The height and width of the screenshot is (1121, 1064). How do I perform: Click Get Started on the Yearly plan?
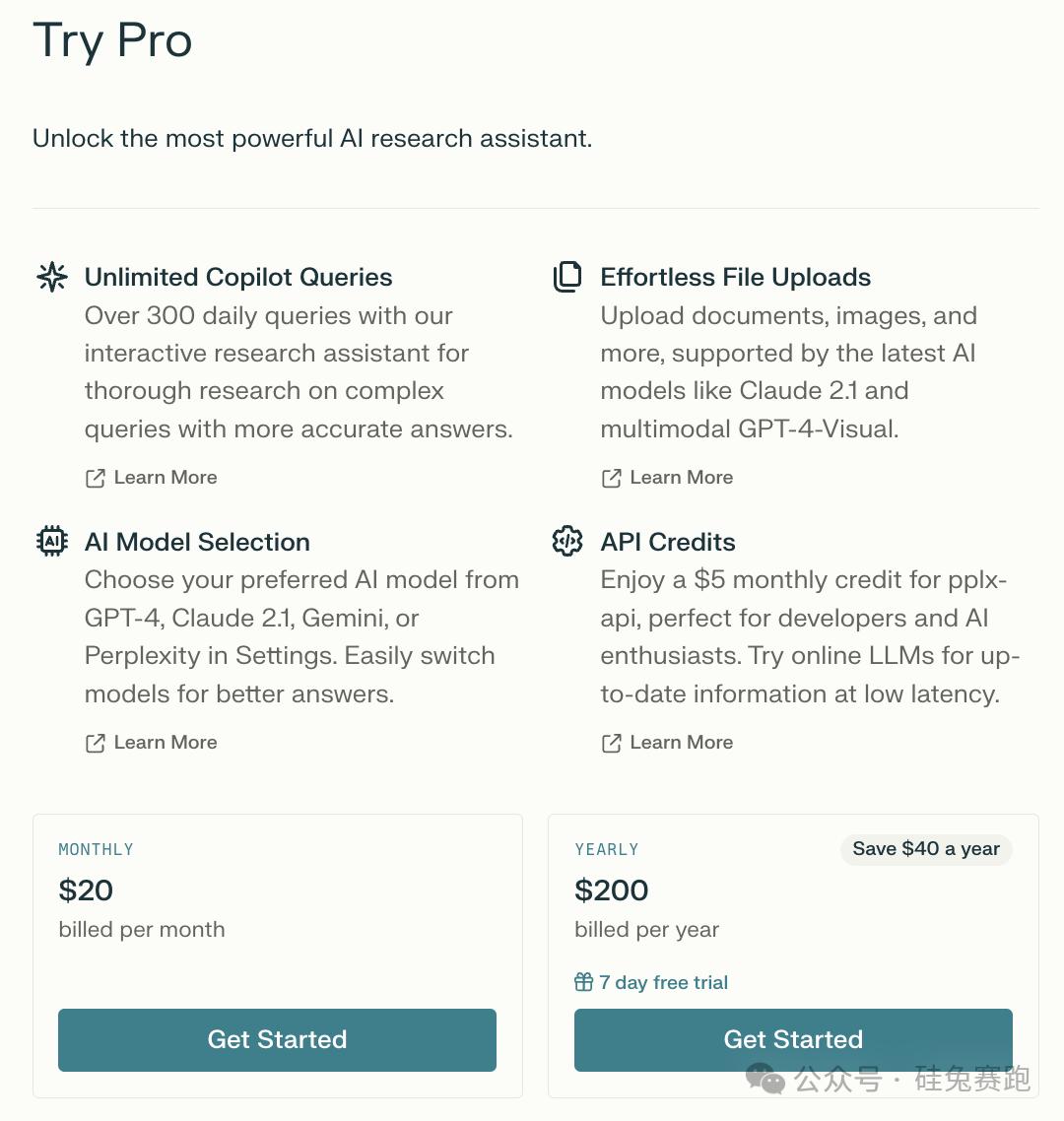point(793,1039)
